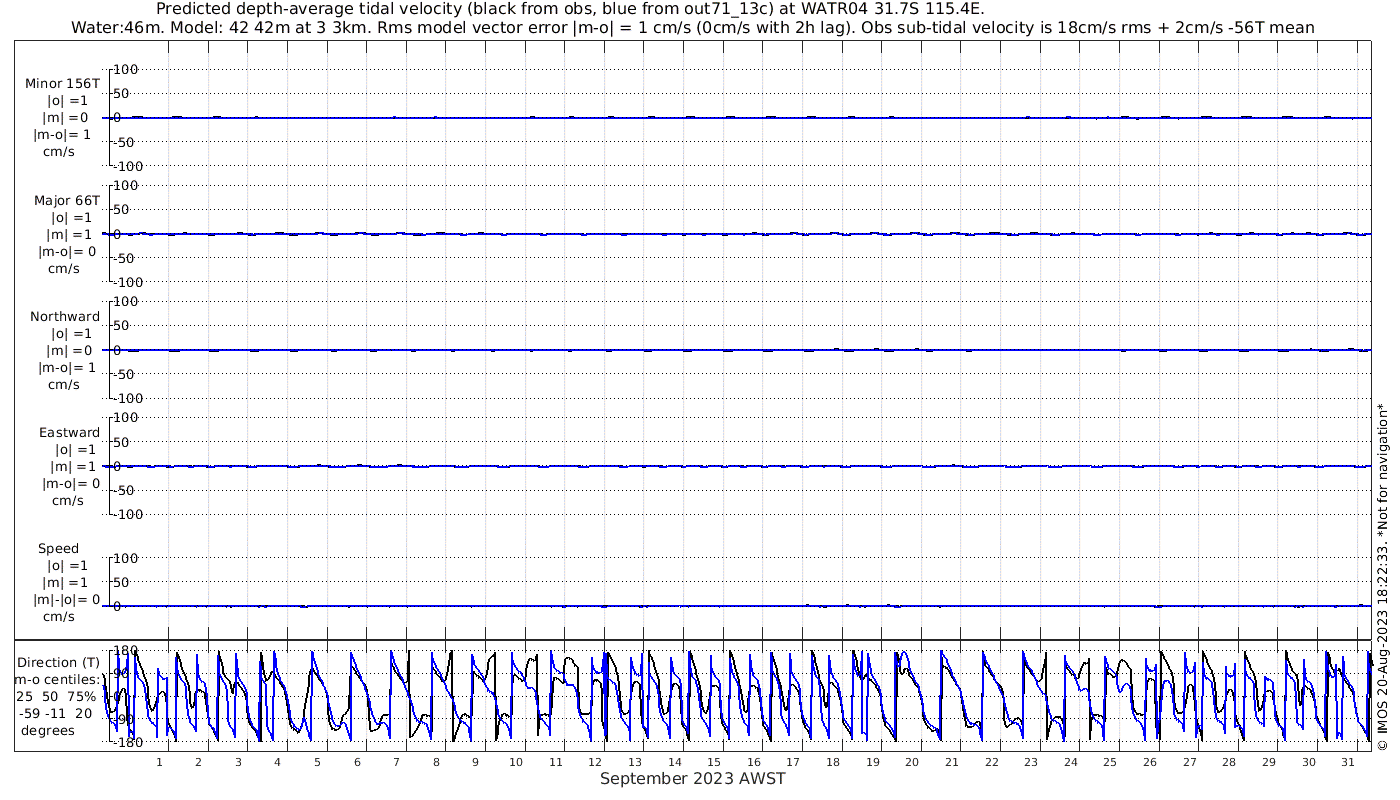Click the "|m-o|= 0" value in Eastward panel

click(x=70, y=483)
